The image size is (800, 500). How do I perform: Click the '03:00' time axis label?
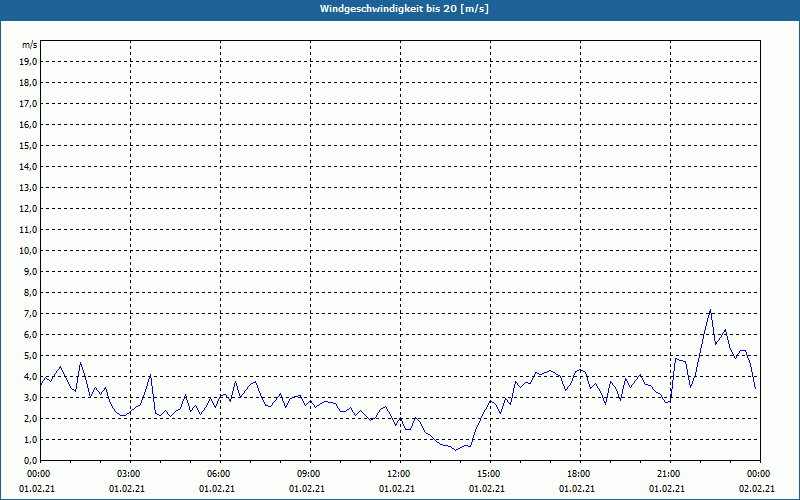click(x=131, y=474)
